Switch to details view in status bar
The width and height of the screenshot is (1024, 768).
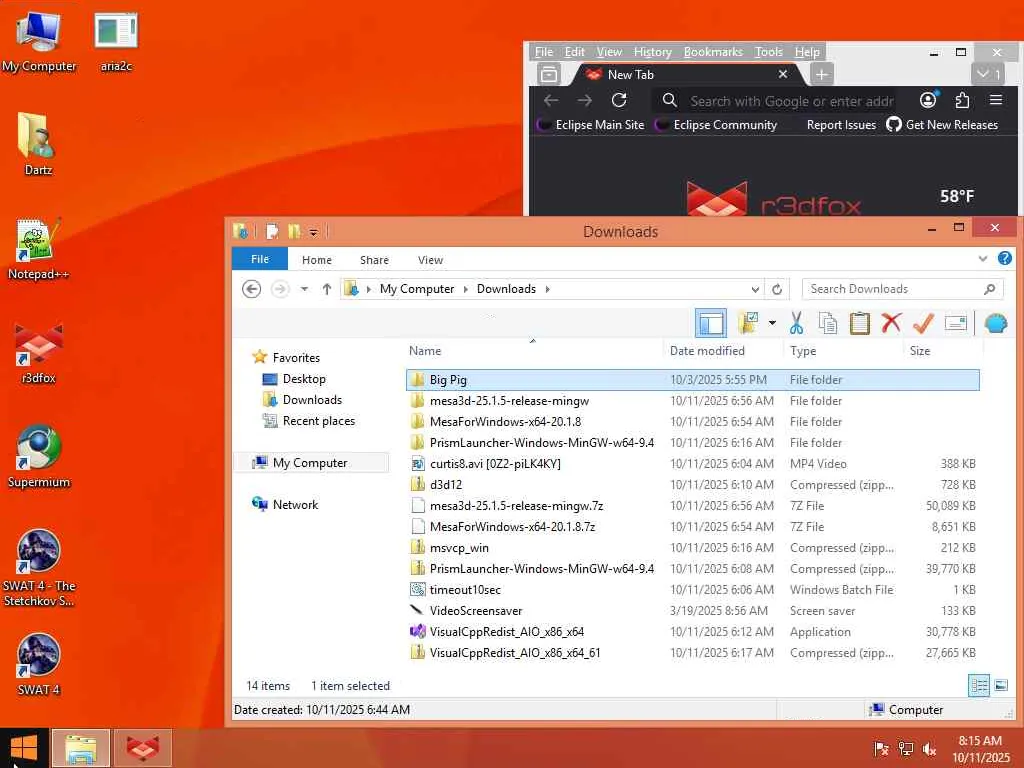[978, 685]
